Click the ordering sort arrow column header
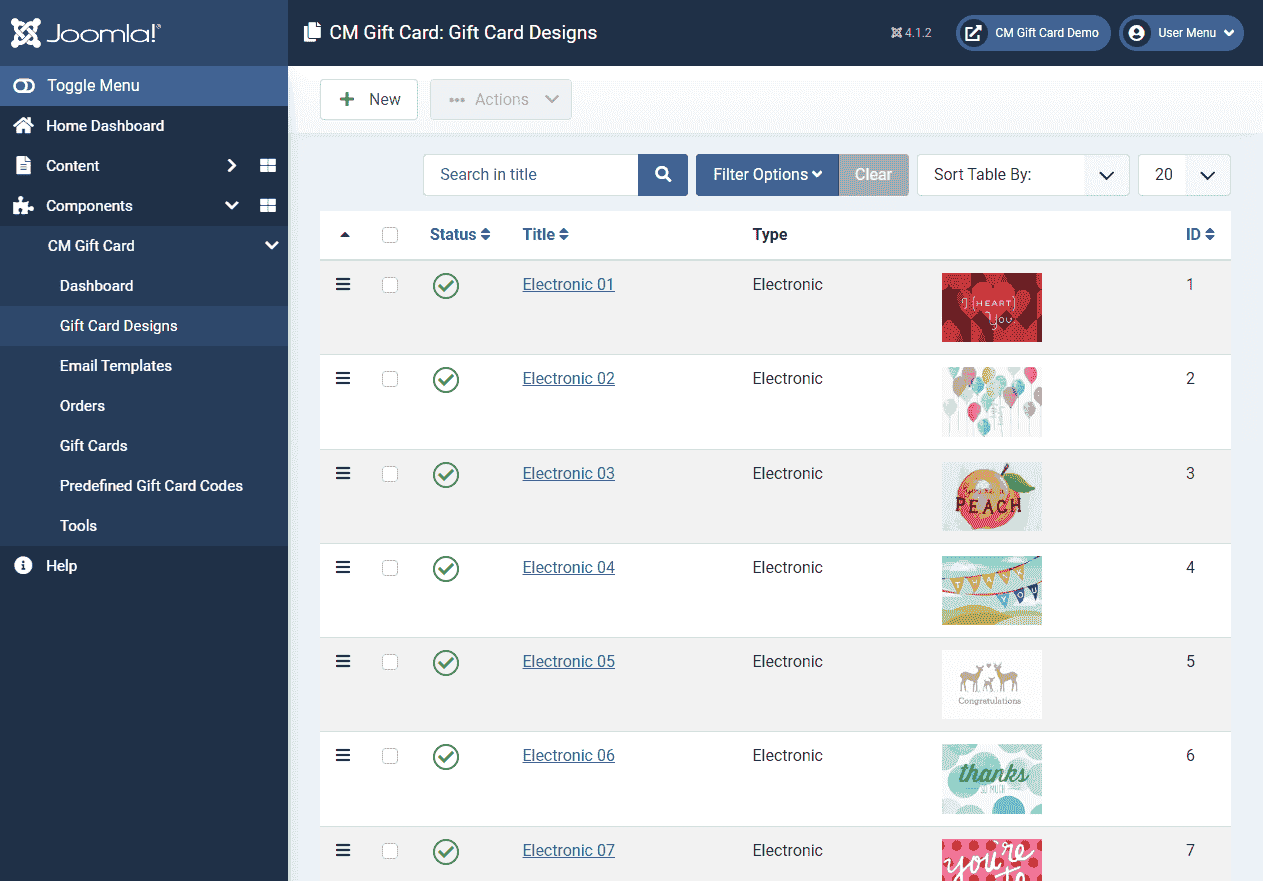 coord(345,235)
